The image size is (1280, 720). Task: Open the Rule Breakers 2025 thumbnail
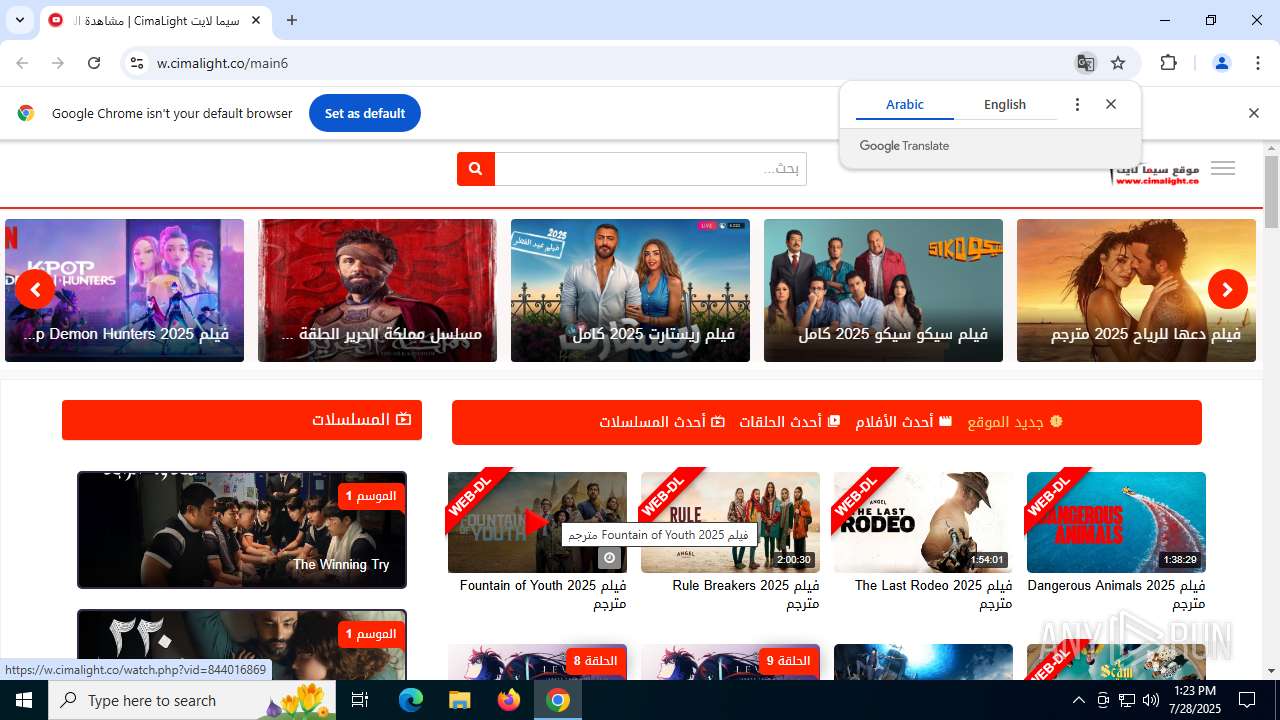pos(730,522)
